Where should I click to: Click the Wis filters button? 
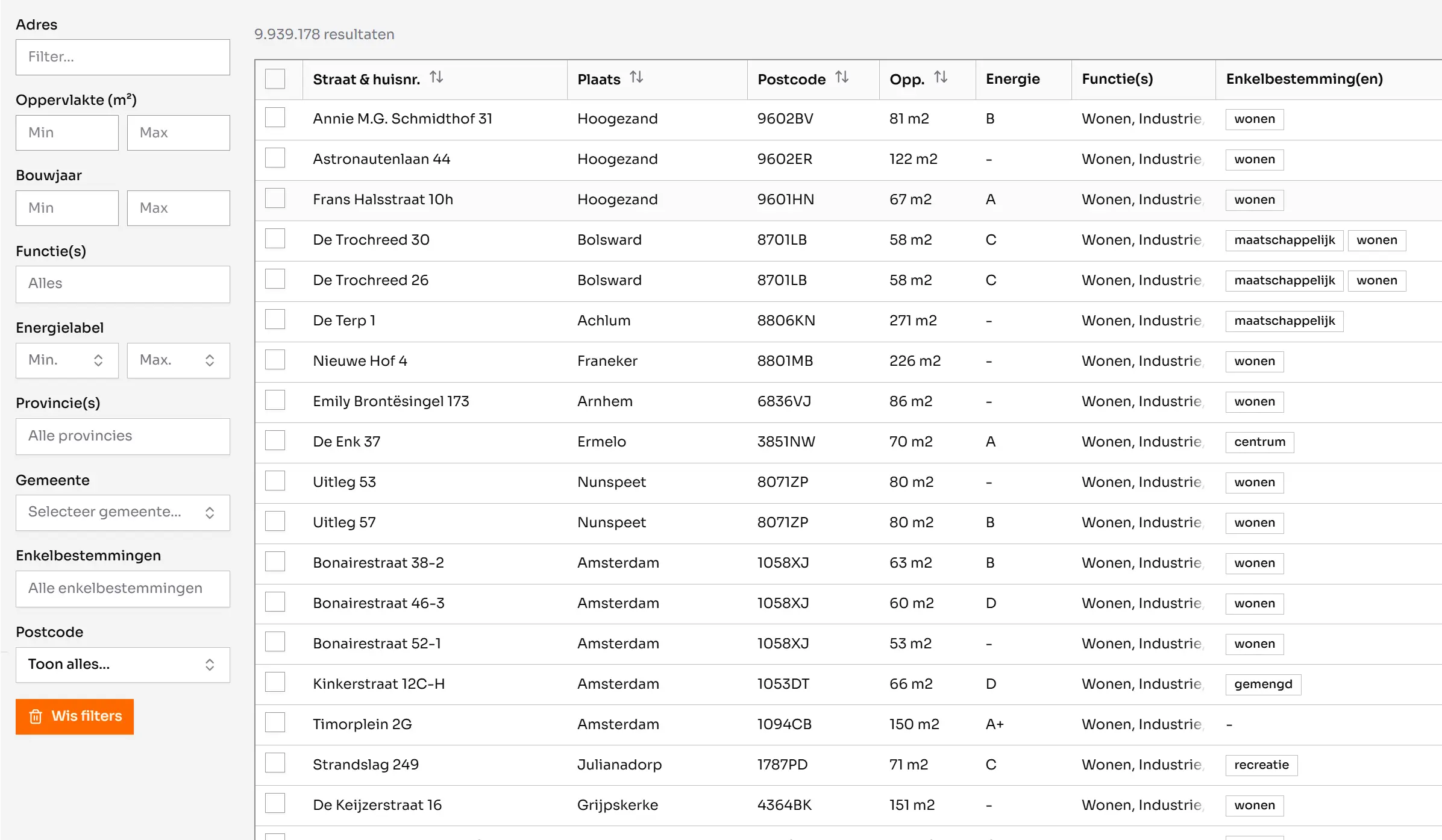tap(74, 716)
